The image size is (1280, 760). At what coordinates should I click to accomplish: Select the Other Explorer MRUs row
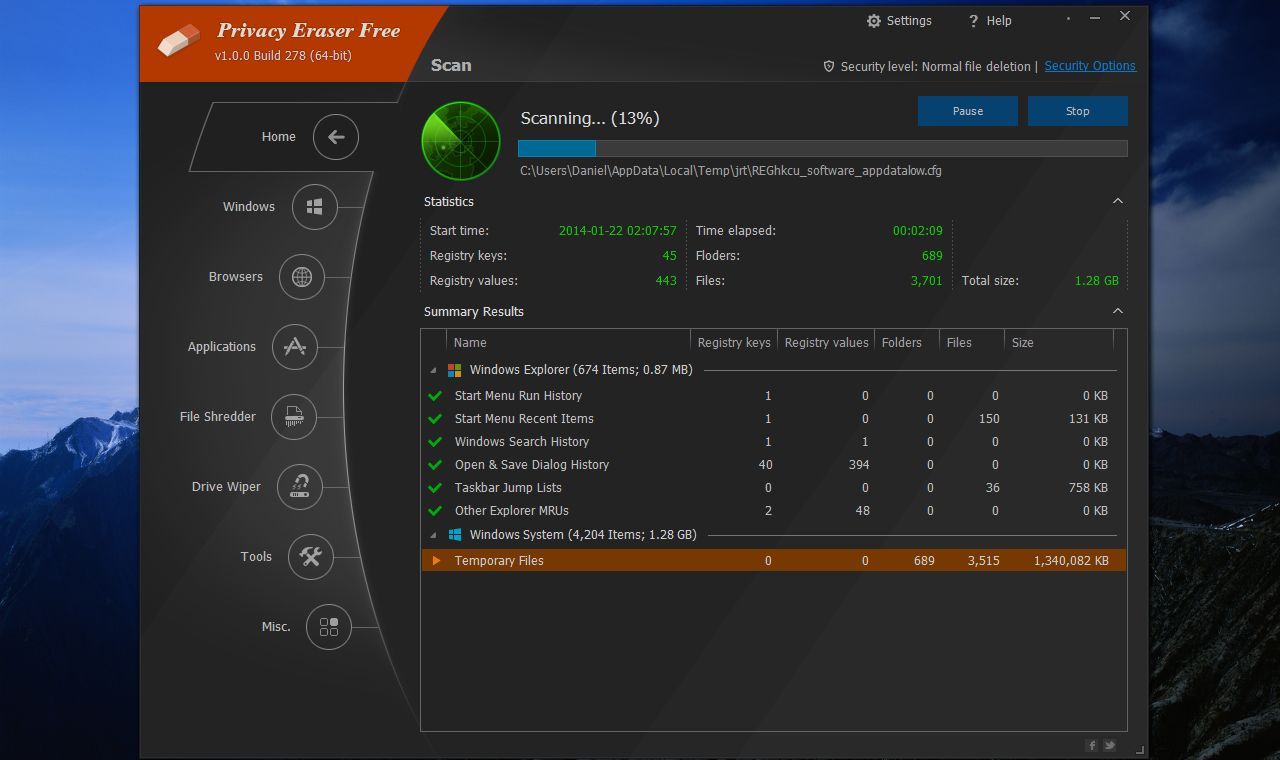[x=774, y=511]
